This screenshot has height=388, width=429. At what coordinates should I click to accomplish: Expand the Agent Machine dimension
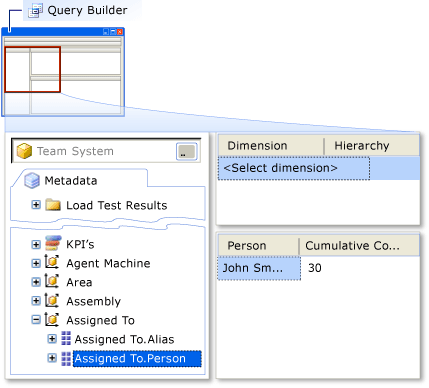pos(36,263)
